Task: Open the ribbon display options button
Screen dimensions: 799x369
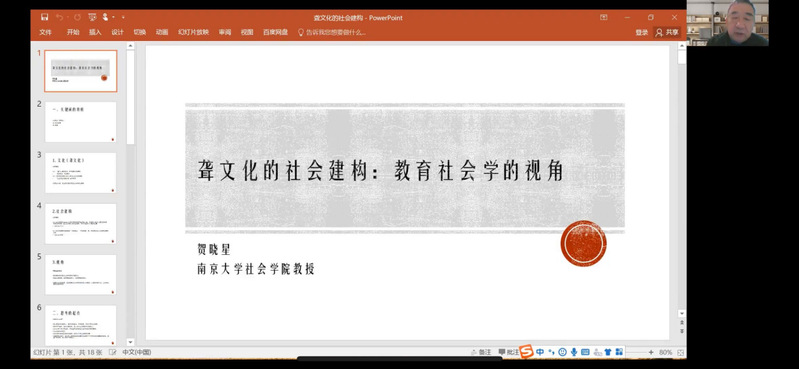Action: tap(604, 17)
